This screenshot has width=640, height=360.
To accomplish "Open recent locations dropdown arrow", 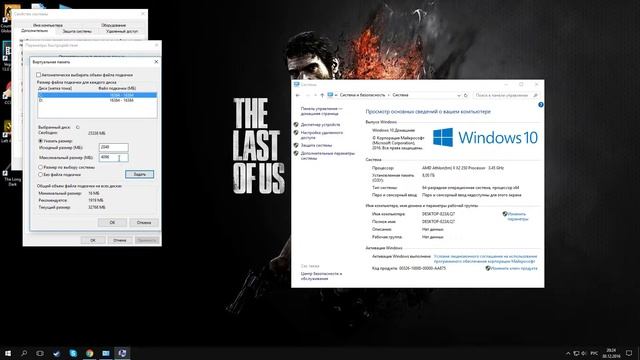I will tap(315, 95).
